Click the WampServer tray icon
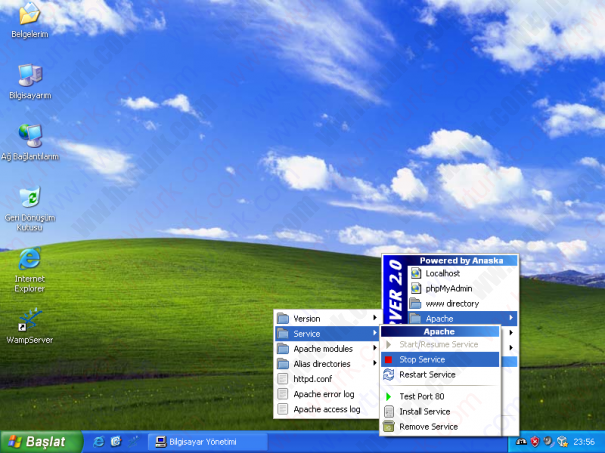The image size is (605, 453). tap(521, 442)
